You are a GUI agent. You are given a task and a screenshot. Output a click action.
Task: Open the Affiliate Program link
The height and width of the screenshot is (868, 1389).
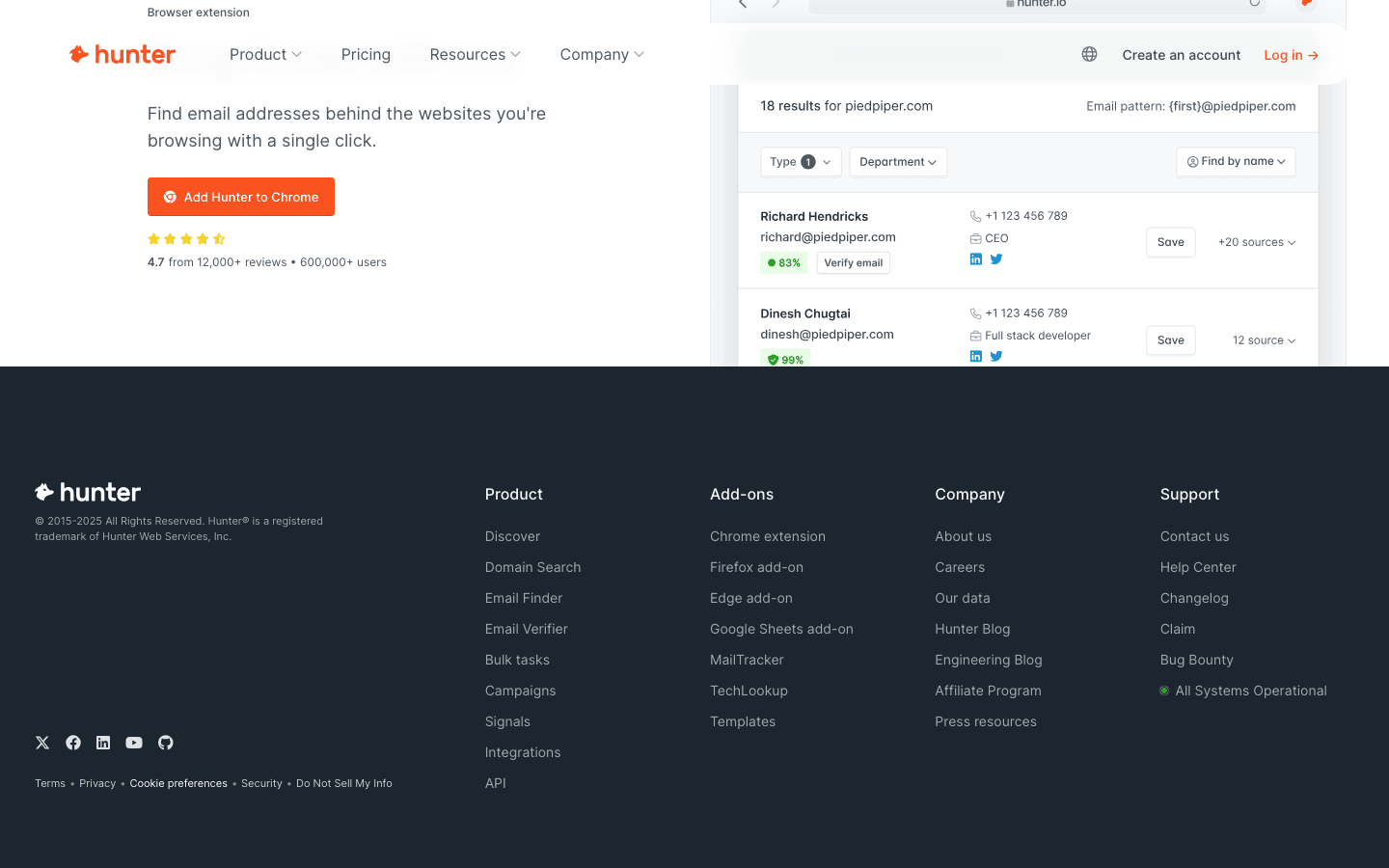[x=988, y=691]
